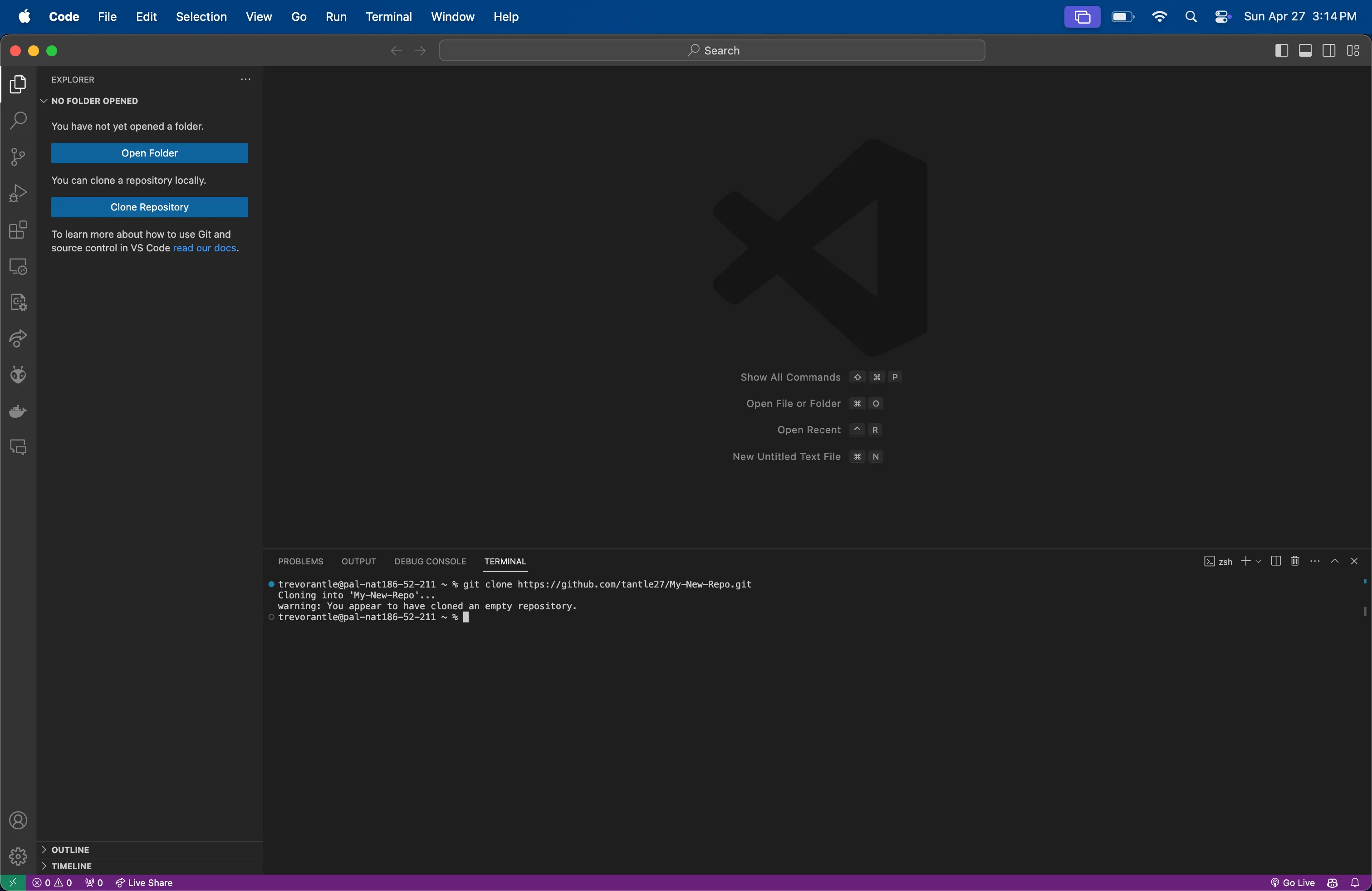1372x891 pixels.
Task: Open the Extensions view
Action: (19, 230)
